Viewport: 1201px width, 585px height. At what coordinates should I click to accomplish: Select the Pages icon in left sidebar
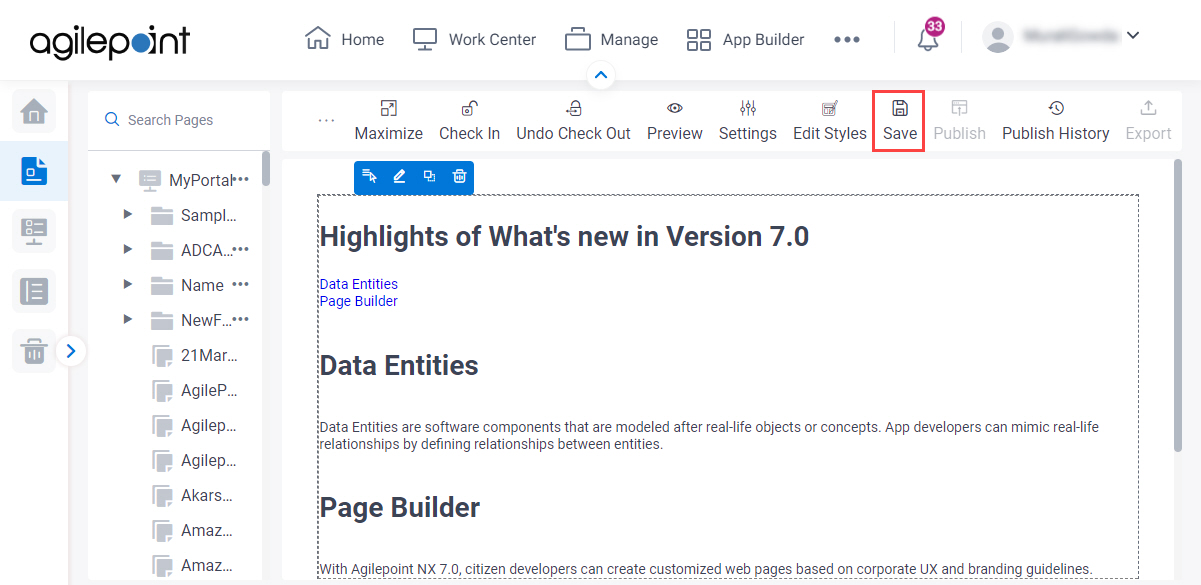pos(34,171)
